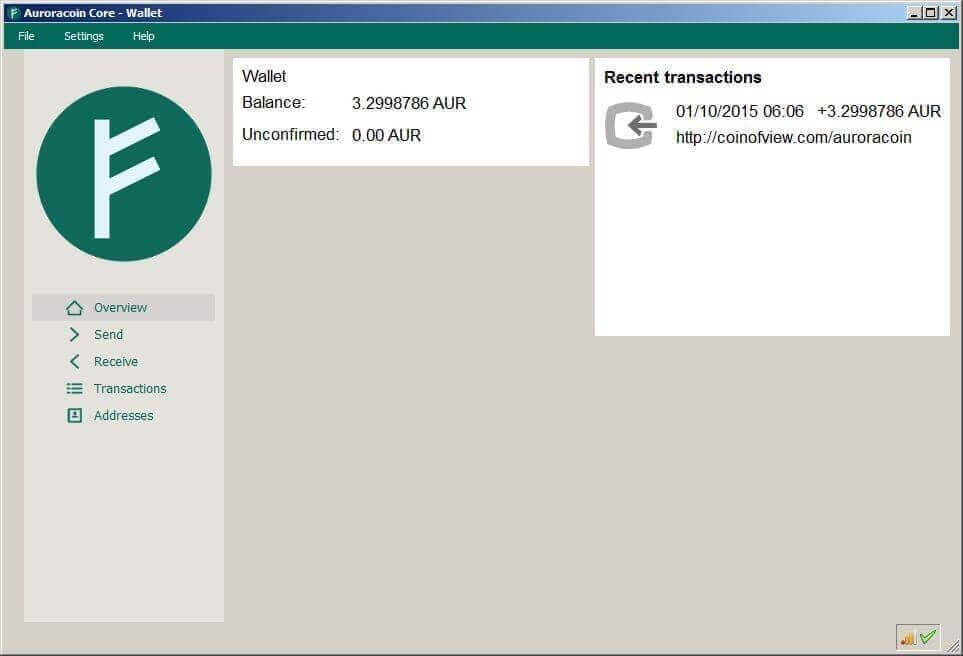Go to the Send page

click(123, 335)
